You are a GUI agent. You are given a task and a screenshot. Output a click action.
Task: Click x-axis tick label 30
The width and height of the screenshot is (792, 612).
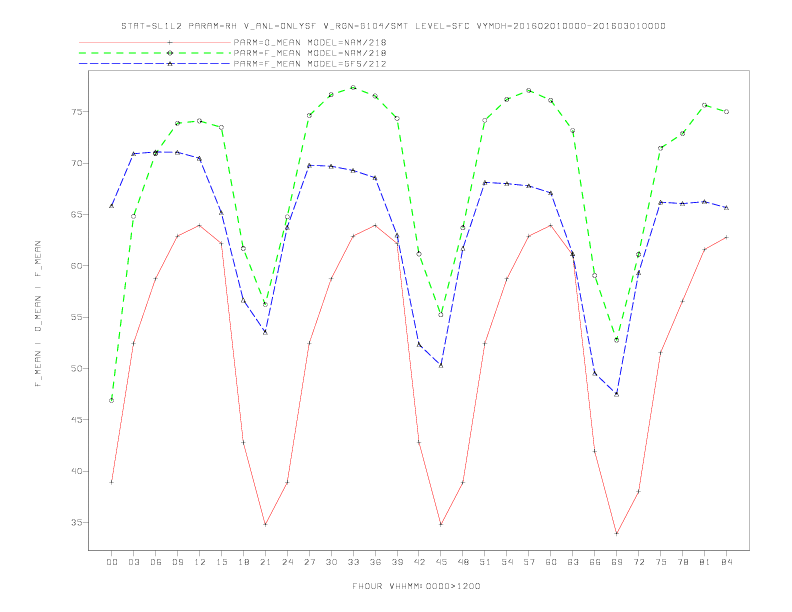coord(331,562)
